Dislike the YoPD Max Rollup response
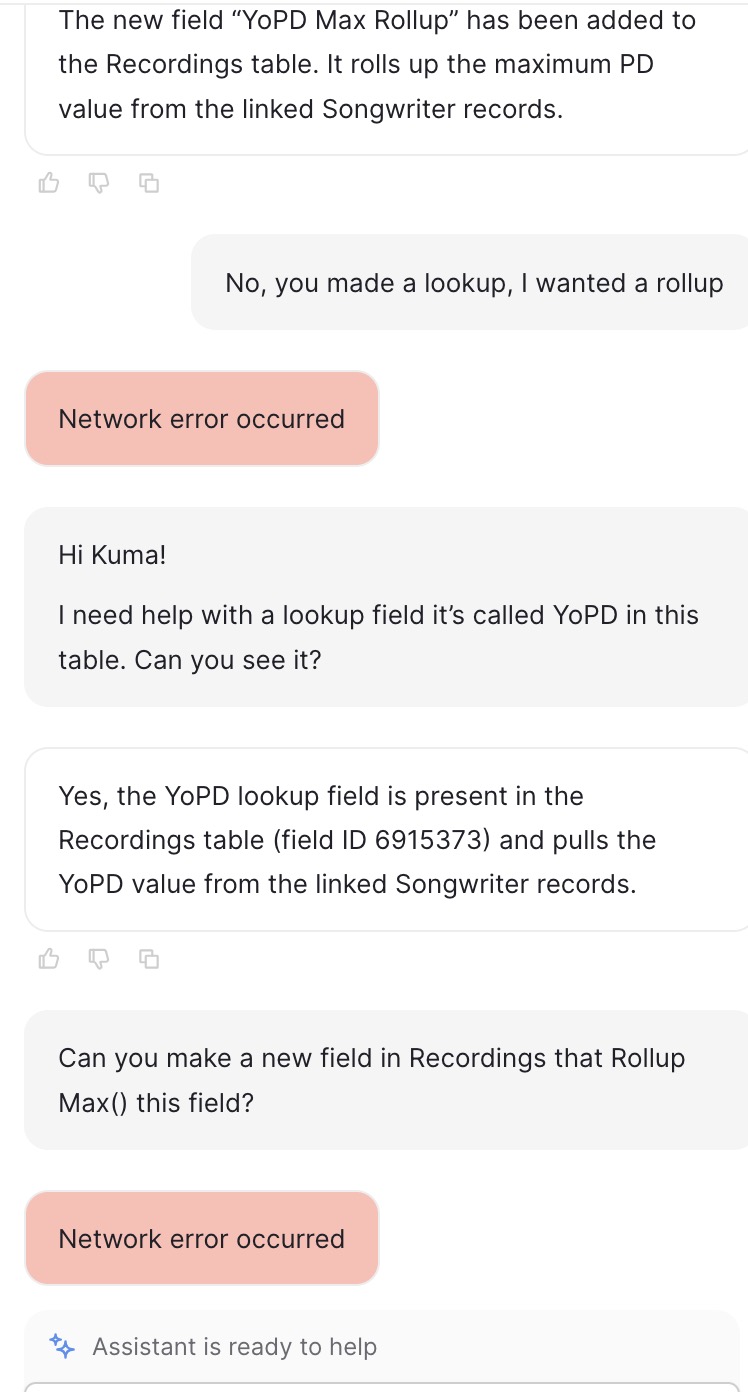The width and height of the screenshot is (748, 1392). click(x=98, y=183)
